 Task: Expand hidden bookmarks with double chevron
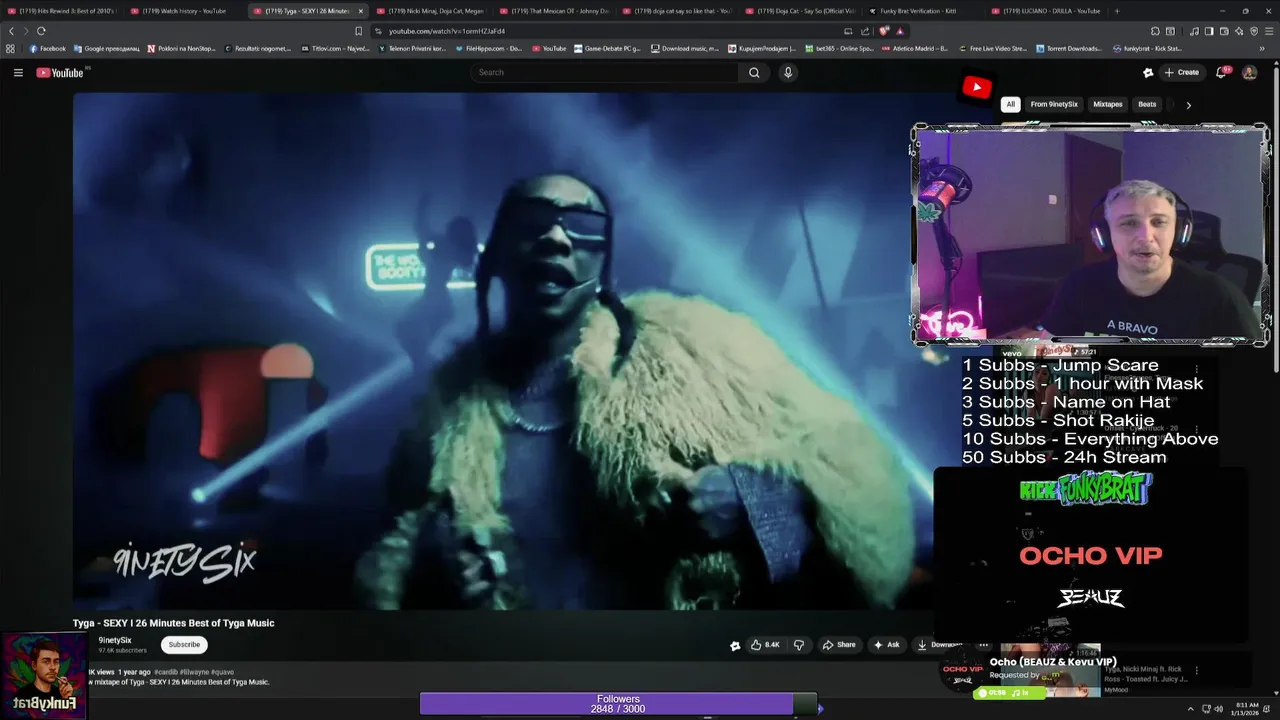point(1262,48)
